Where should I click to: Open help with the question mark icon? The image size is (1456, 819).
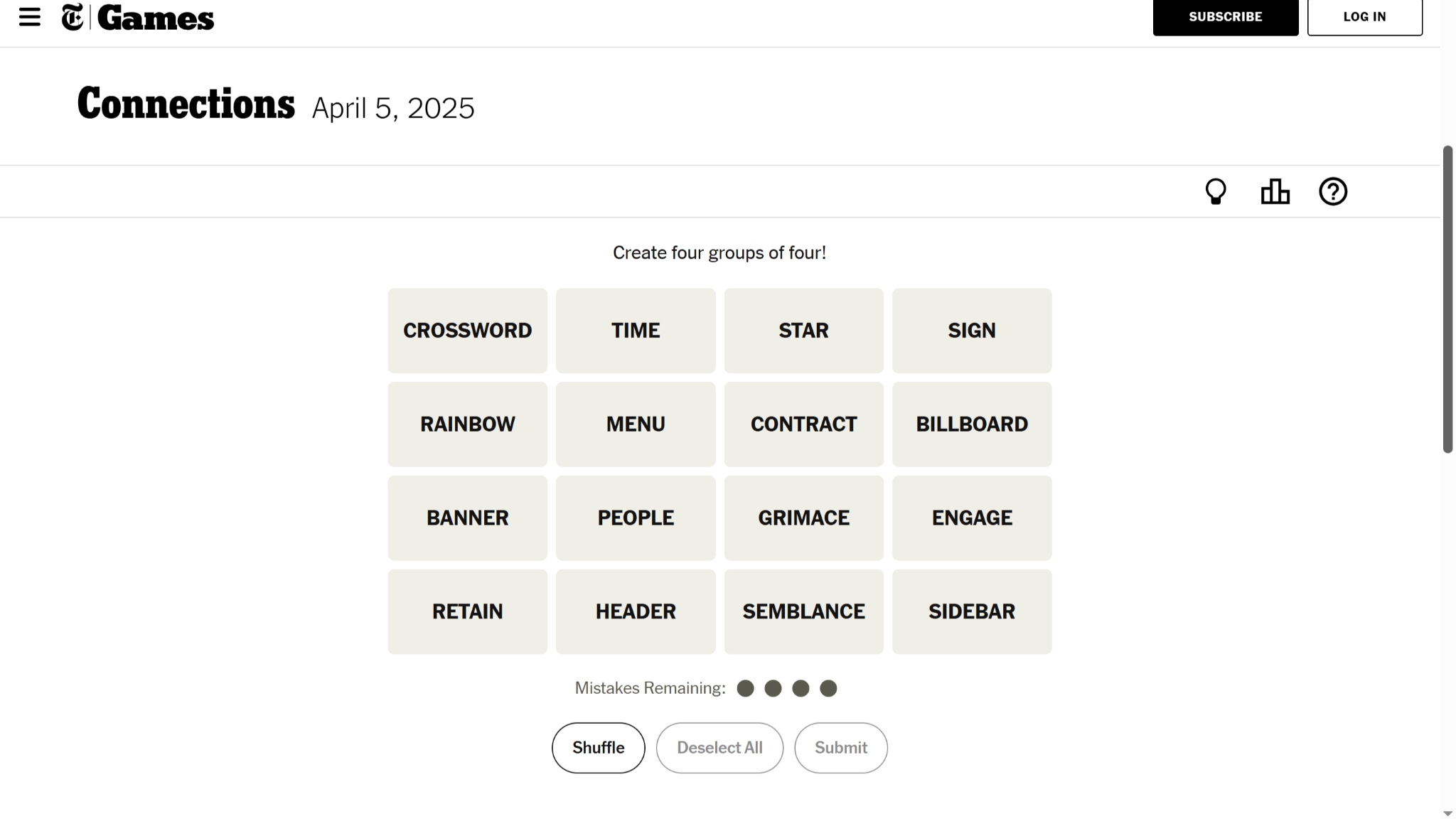tap(1333, 191)
